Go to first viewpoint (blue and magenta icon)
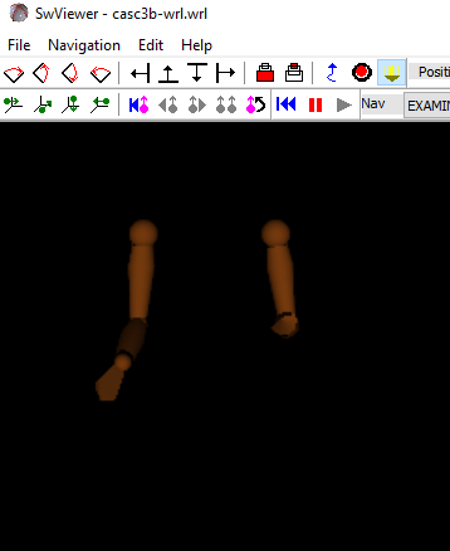The image size is (450, 551). [x=139, y=105]
